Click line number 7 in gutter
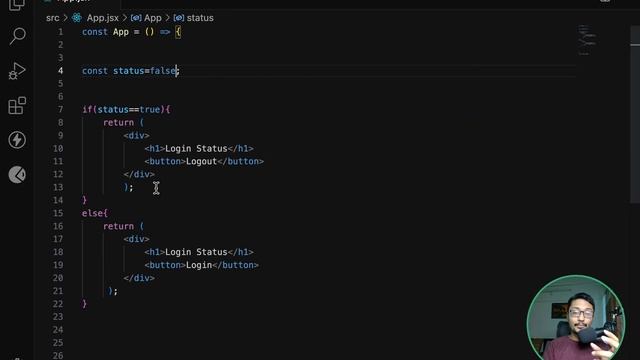This screenshot has height=360, width=640. [60, 109]
